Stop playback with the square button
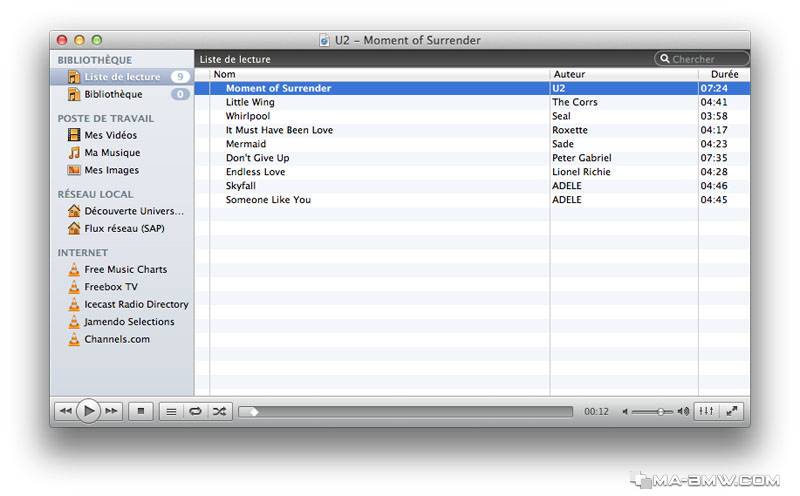 point(141,411)
